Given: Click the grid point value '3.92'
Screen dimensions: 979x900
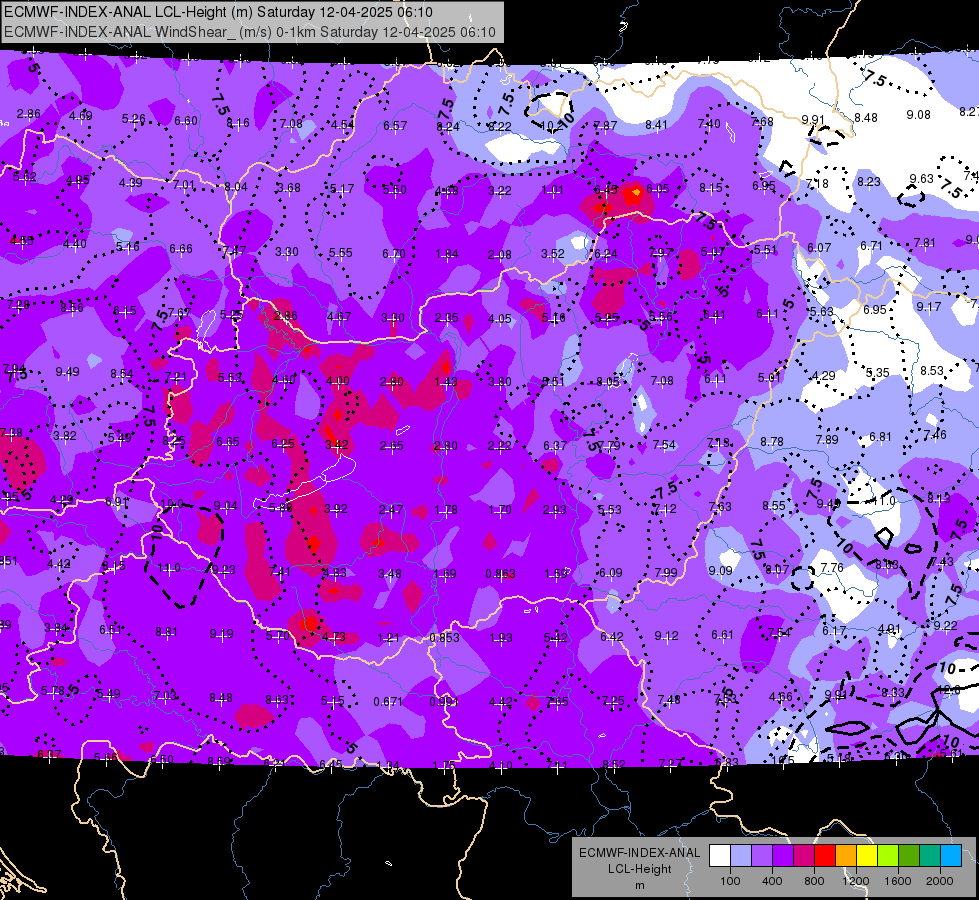Looking at the screenshot, I should point(336,508).
